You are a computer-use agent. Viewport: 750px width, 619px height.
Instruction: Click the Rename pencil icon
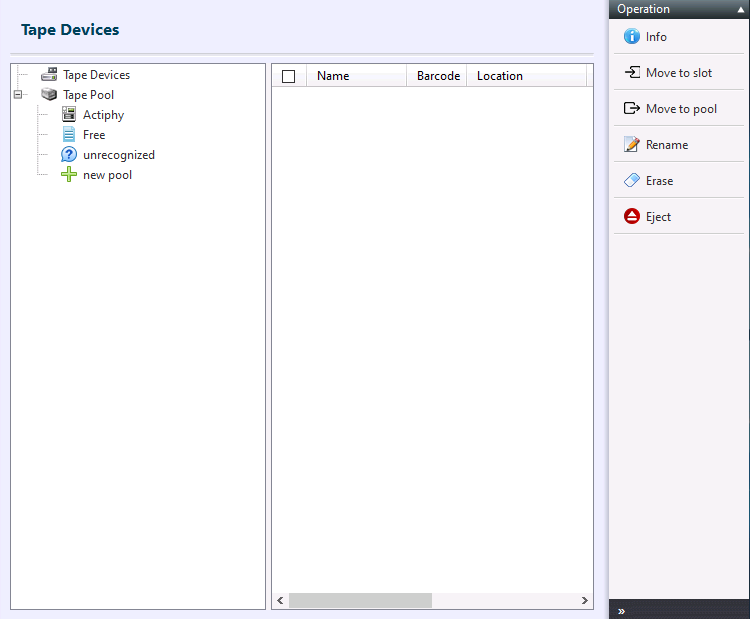(x=631, y=145)
